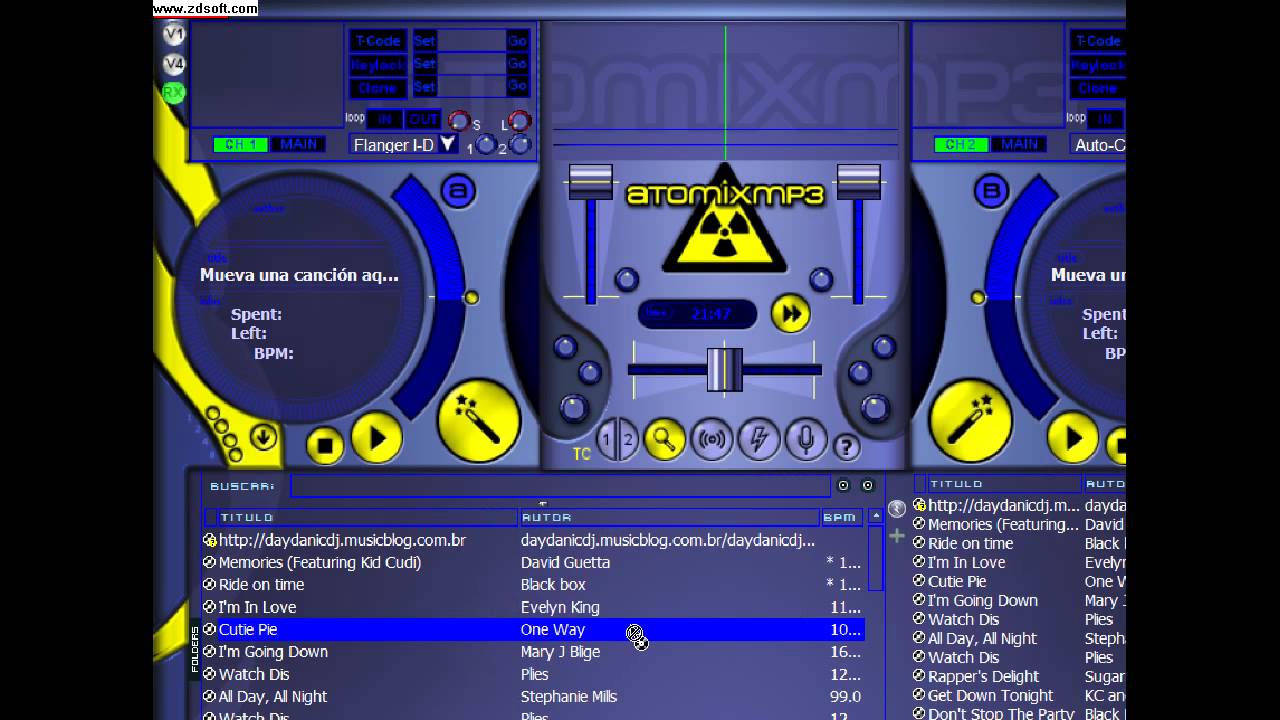Viewport: 1280px width, 720px height.
Task: Click the magic wand auto-sync on deck B
Action: [970, 420]
